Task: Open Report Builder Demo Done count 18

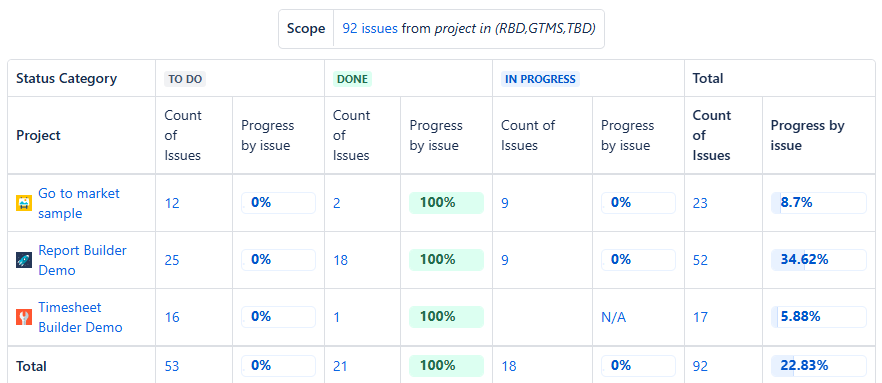Action: click(x=340, y=260)
